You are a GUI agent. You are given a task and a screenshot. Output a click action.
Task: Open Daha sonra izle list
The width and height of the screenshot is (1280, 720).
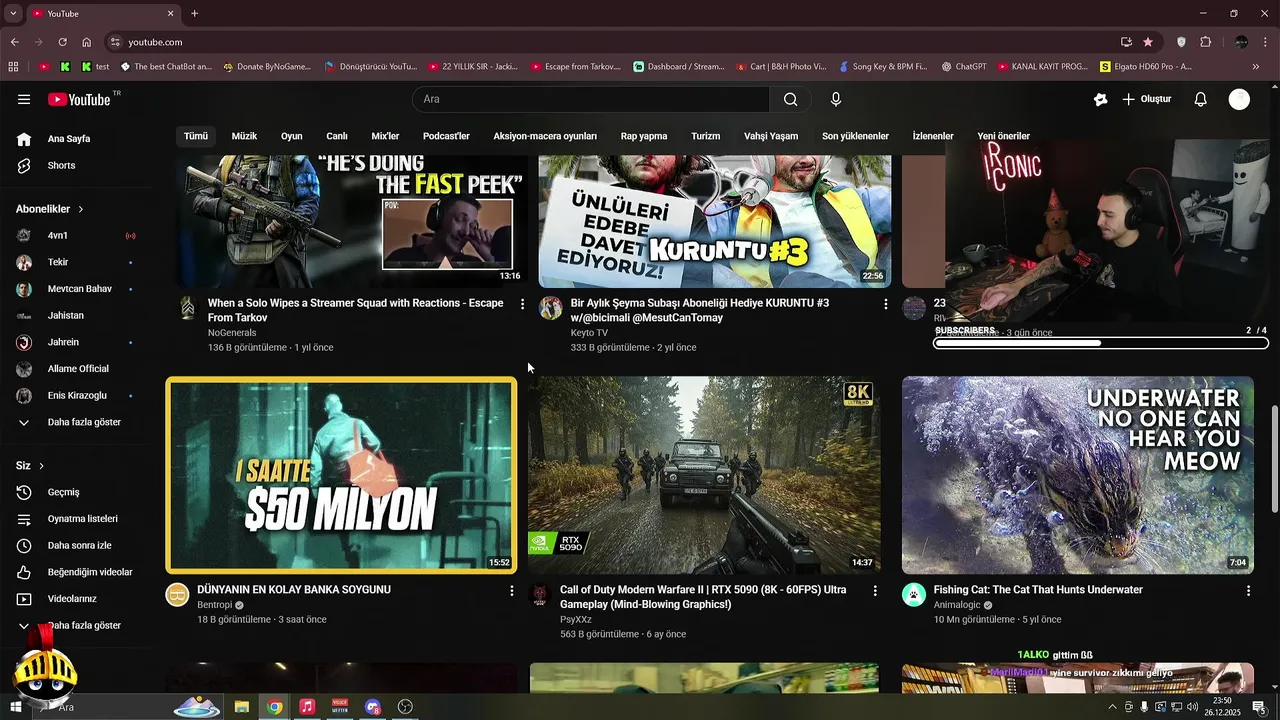(78, 545)
